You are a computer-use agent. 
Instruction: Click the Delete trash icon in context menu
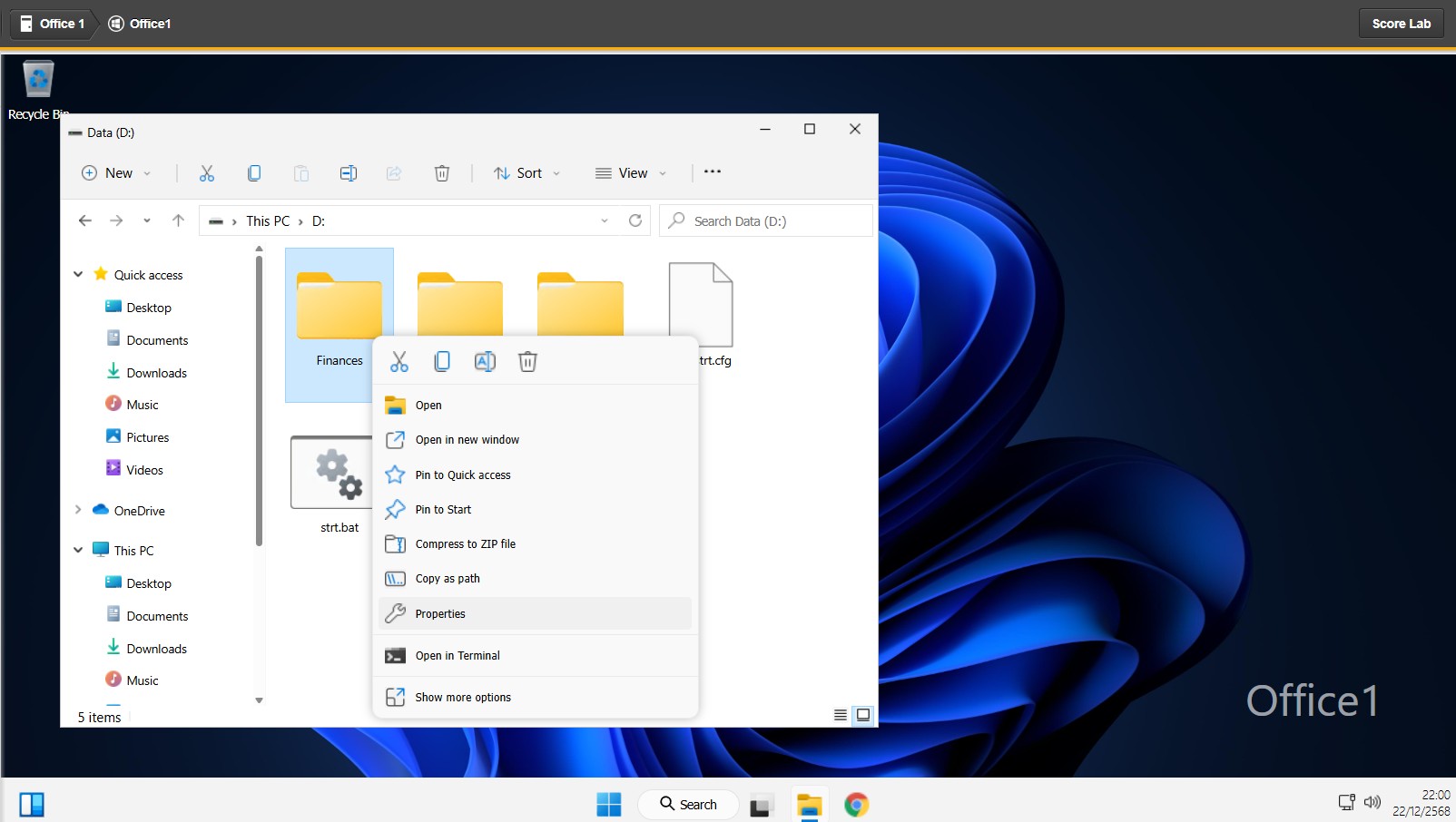click(x=527, y=362)
